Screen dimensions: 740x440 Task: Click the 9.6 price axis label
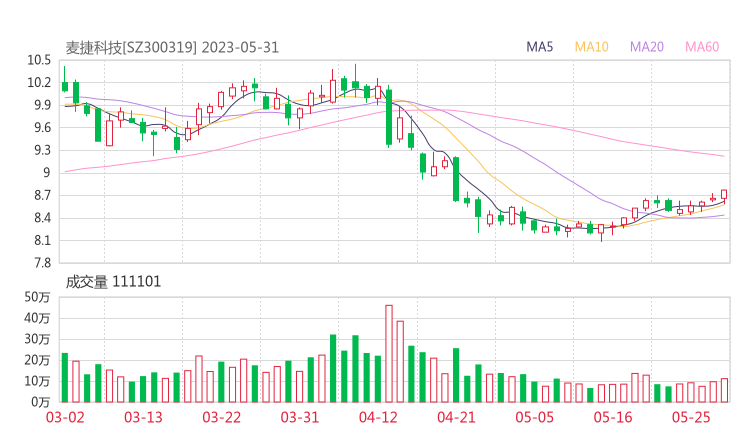(42, 127)
